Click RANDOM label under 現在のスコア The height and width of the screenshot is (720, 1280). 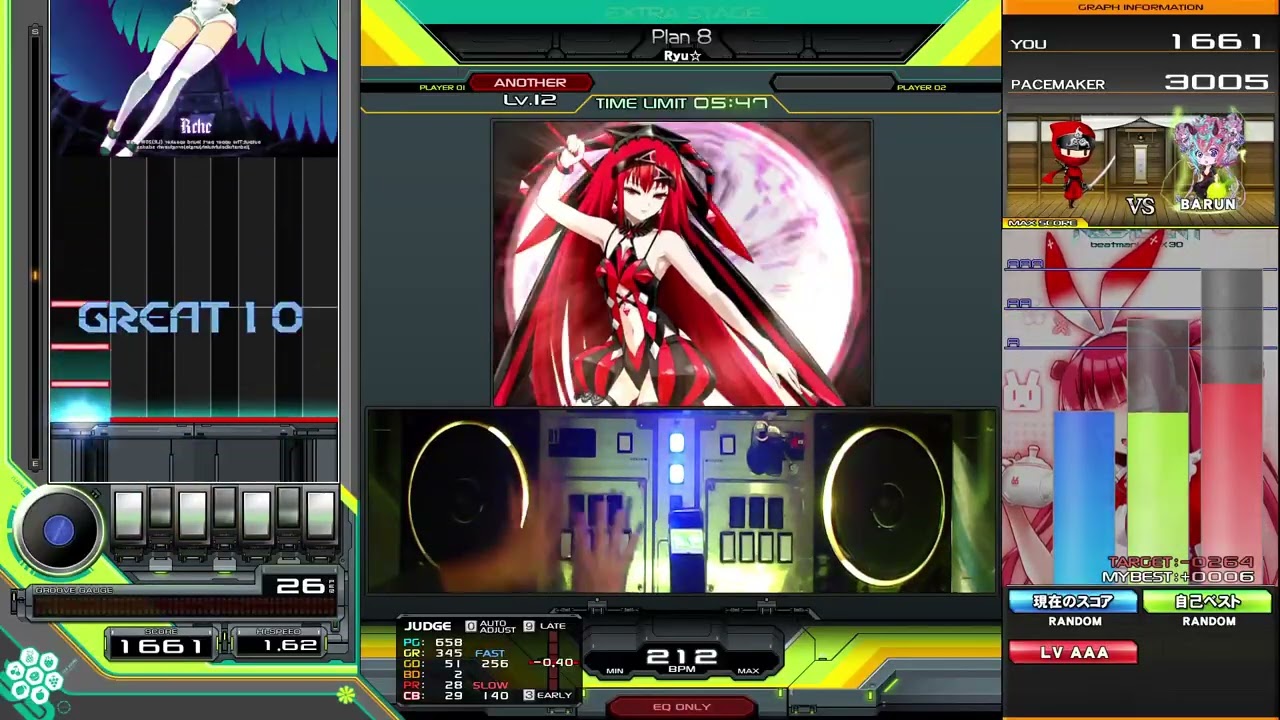[1074, 621]
